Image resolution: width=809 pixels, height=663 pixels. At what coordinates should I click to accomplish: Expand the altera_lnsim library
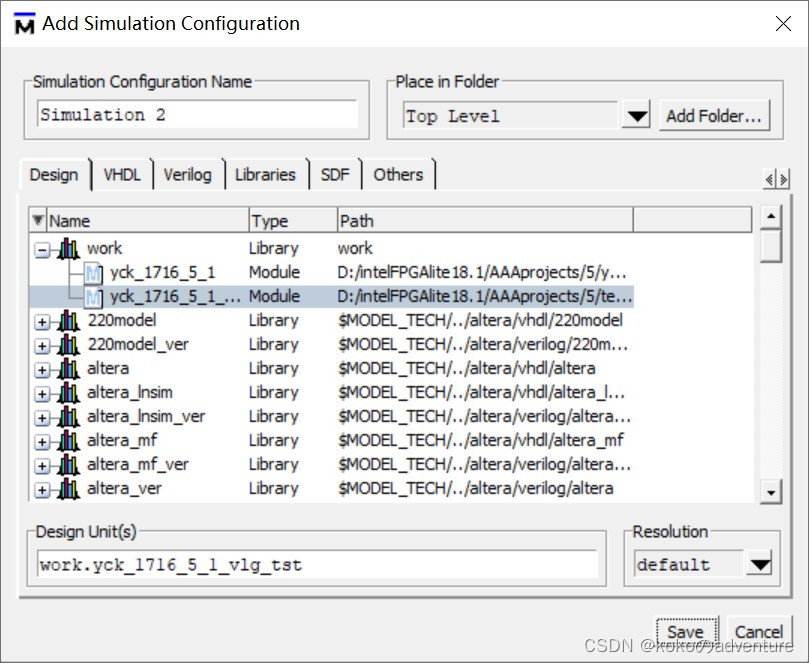pyautogui.click(x=42, y=394)
